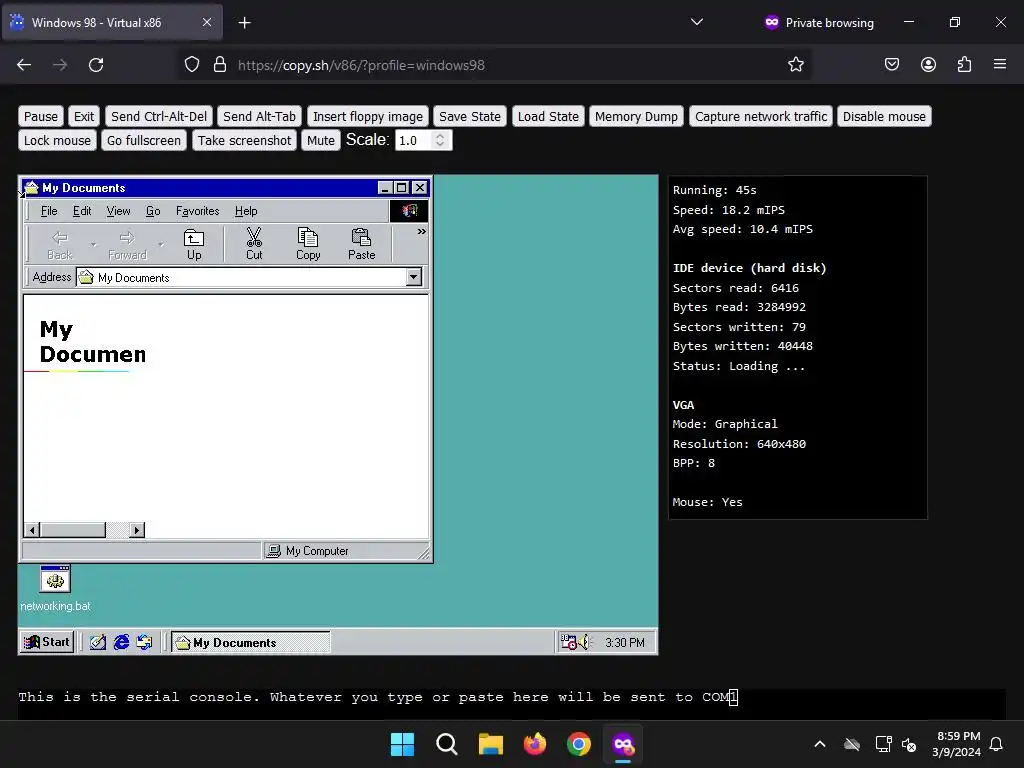Image resolution: width=1024 pixels, height=768 pixels.
Task: Click the Back arrow in My Documents toolbar
Action: [59, 244]
